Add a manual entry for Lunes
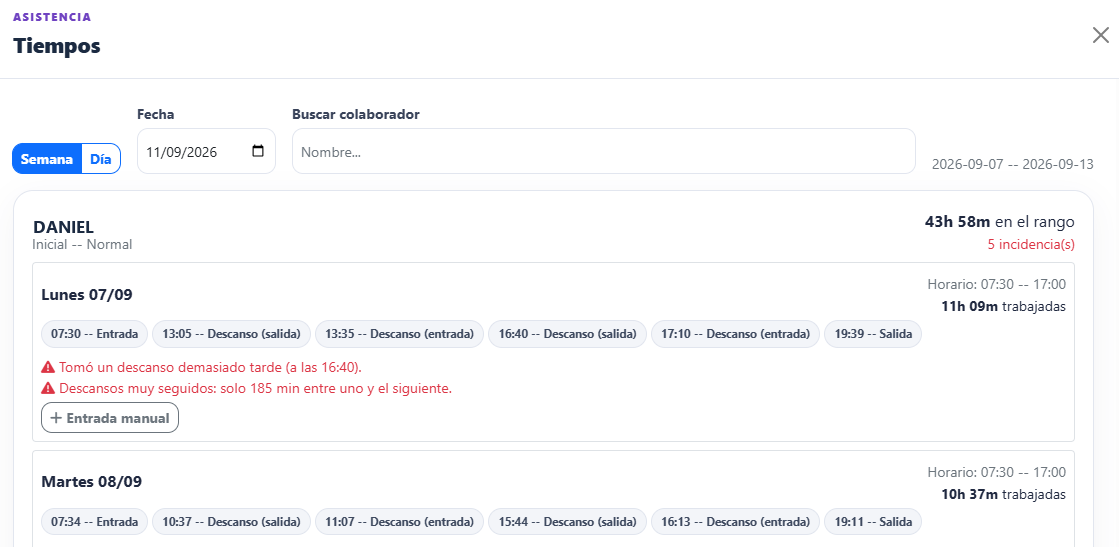 (110, 418)
